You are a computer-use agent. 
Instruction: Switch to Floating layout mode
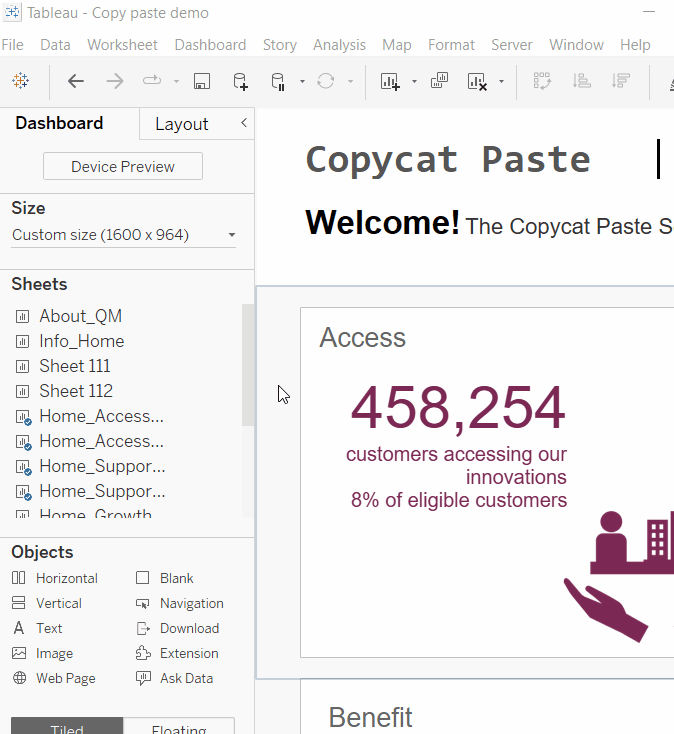click(179, 728)
